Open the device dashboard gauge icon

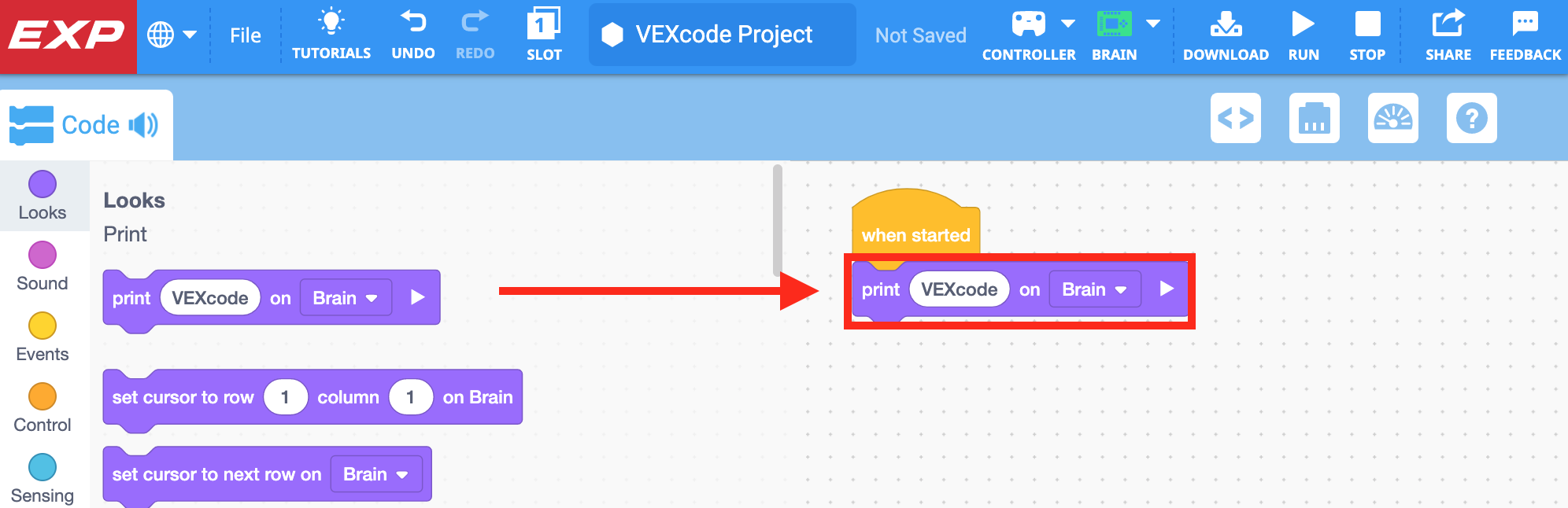(x=1392, y=120)
